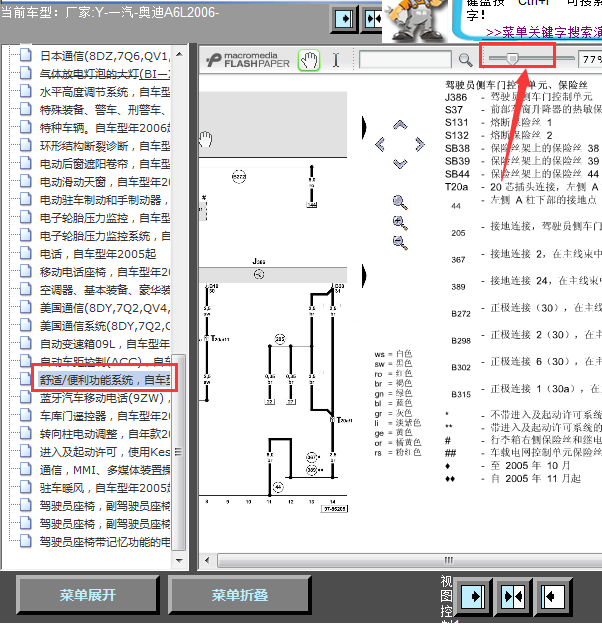Screen dimensions: 602x628
Task: Open tree item 驻车暖风，自车型年2005
Action: [105, 488]
